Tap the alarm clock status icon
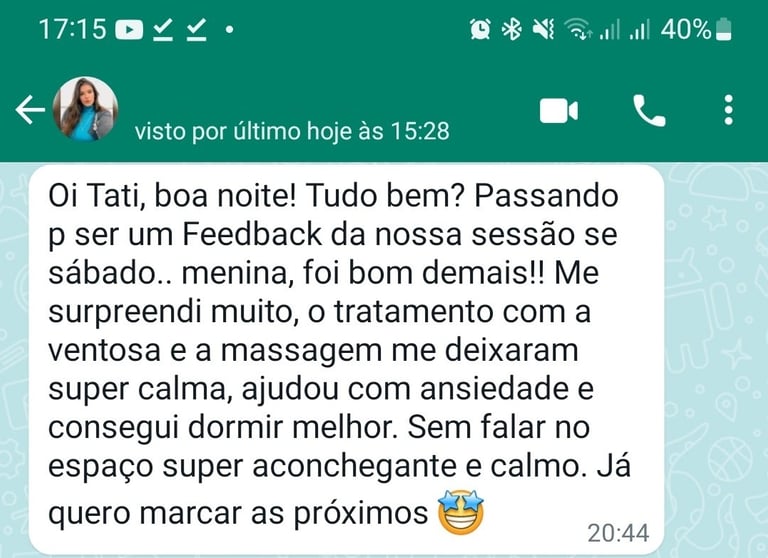Image resolution: width=768 pixels, height=558 pixels. tap(480, 29)
